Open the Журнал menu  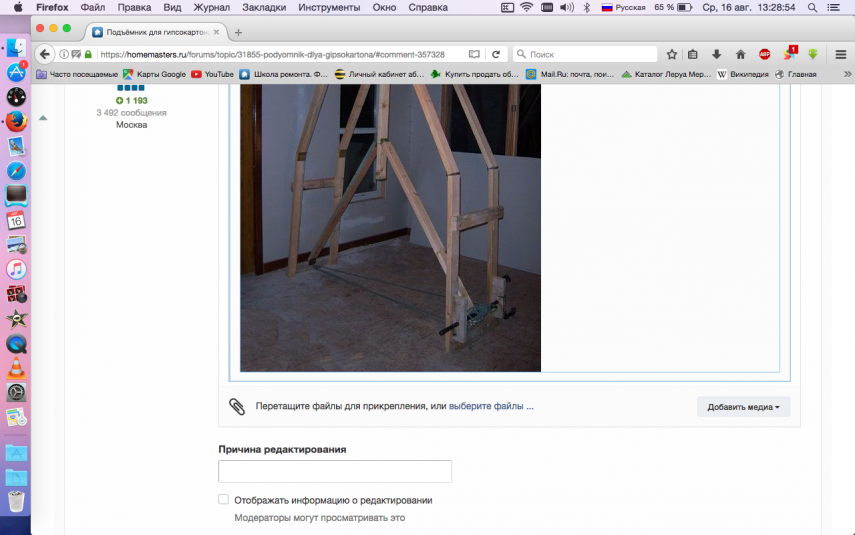(212, 8)
